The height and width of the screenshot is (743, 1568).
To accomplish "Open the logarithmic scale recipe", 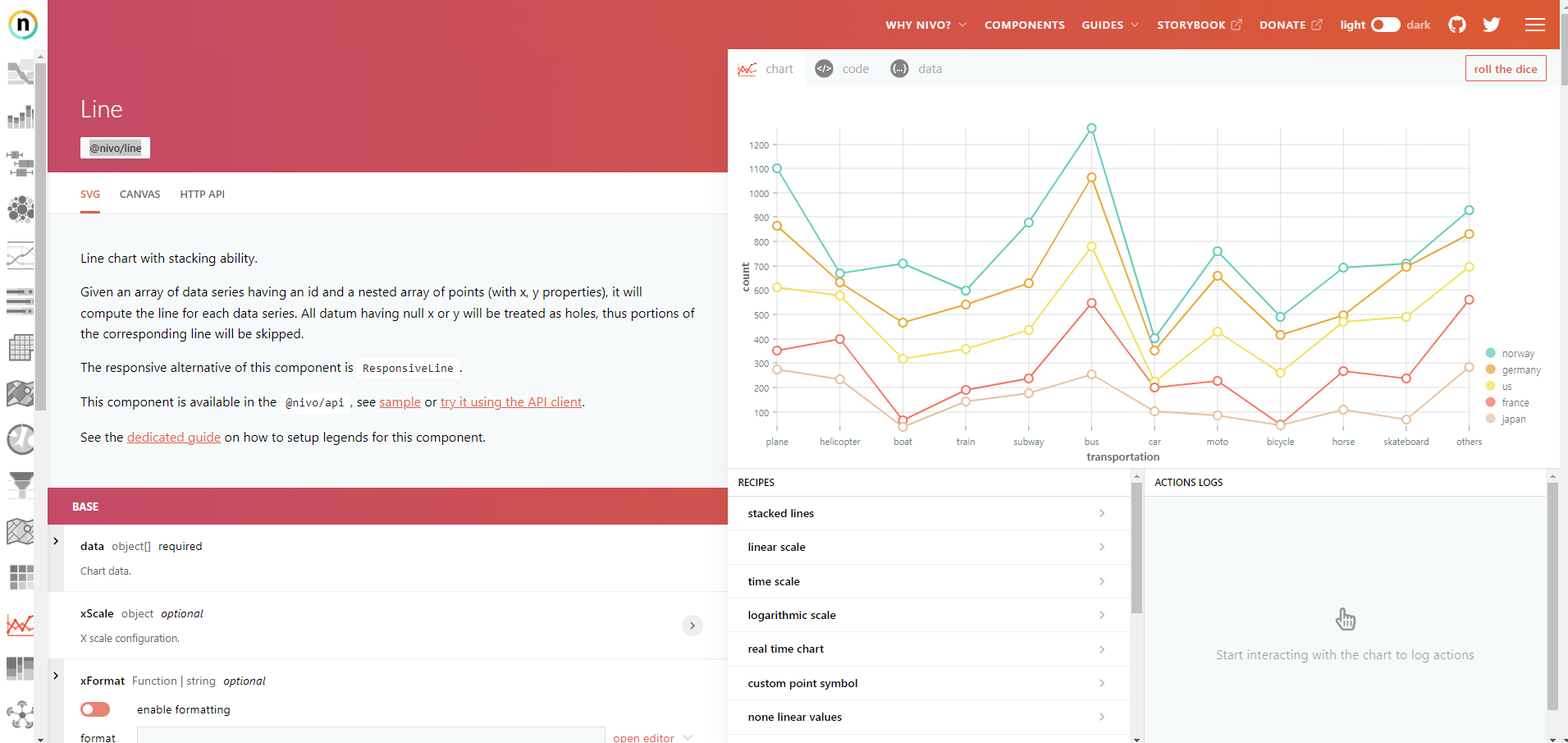I will [928, 615].
